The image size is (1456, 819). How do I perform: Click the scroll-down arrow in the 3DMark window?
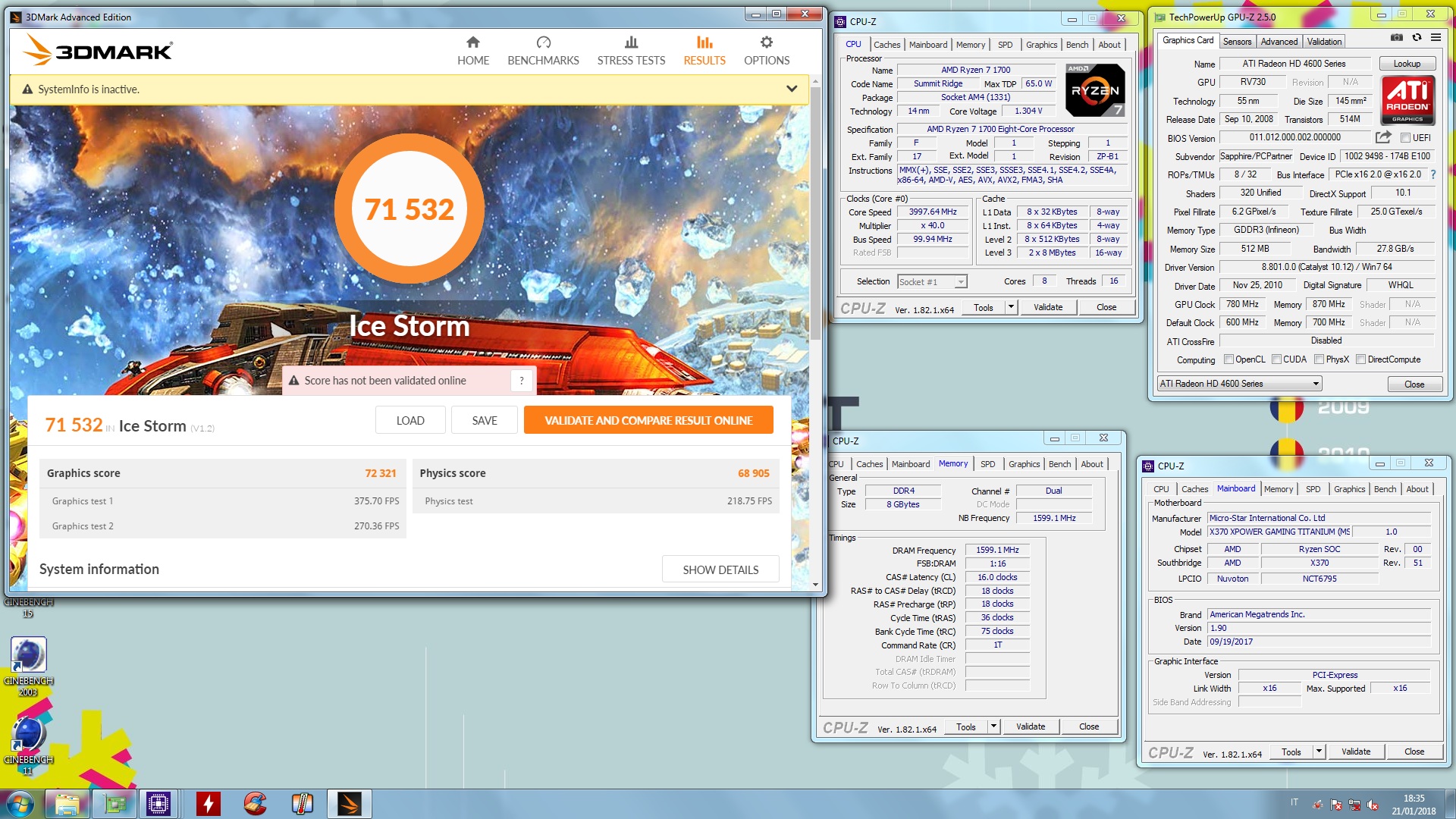coord(816,585)
